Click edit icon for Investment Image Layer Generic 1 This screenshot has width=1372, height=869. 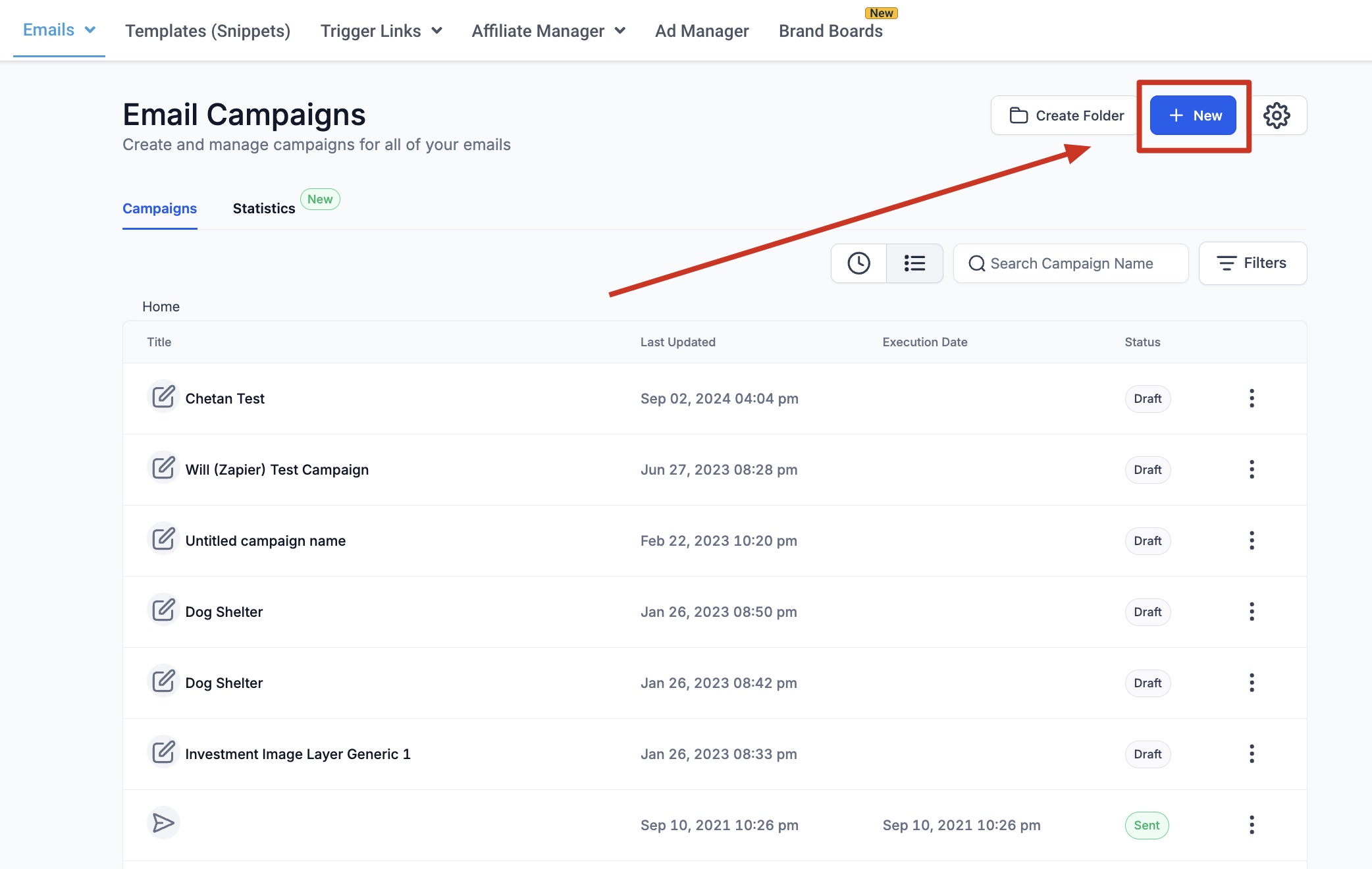tap(163, 752)
